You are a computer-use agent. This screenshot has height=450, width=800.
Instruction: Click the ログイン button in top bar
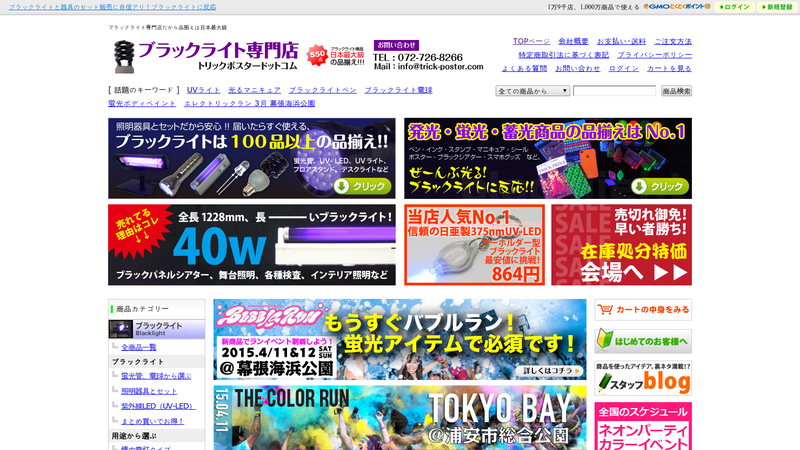point(734,7)
